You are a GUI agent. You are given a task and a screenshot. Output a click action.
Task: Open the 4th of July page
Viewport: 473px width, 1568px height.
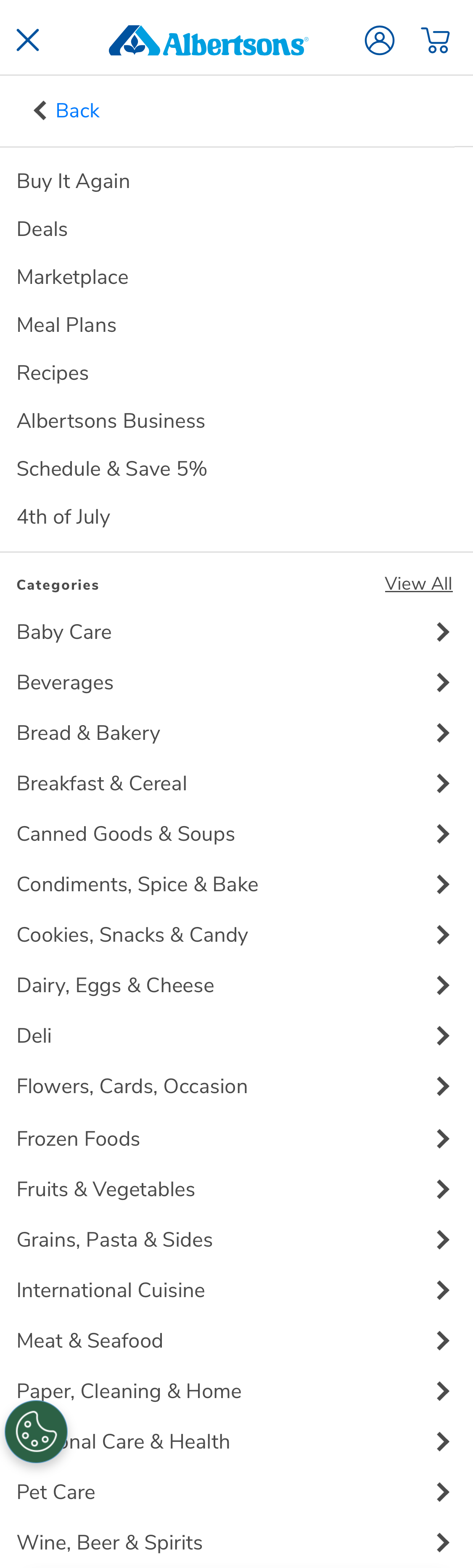point(63,517)
